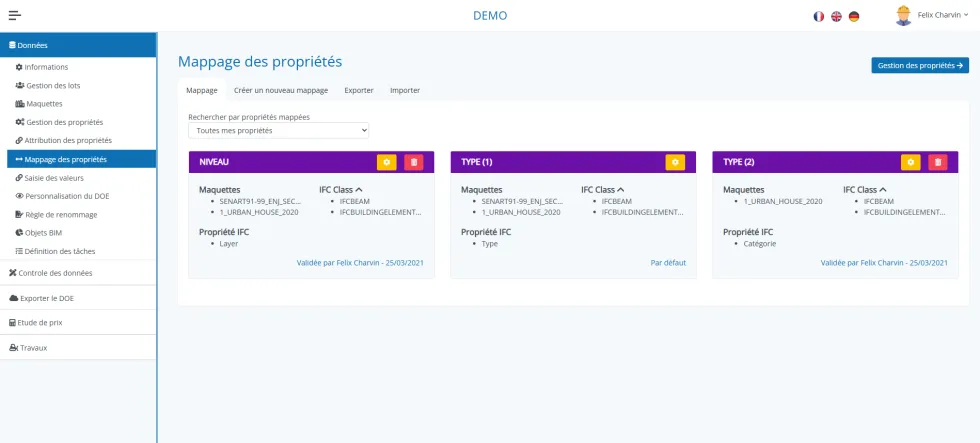
Task: Open the Importer tab
Action: [405, 90]
